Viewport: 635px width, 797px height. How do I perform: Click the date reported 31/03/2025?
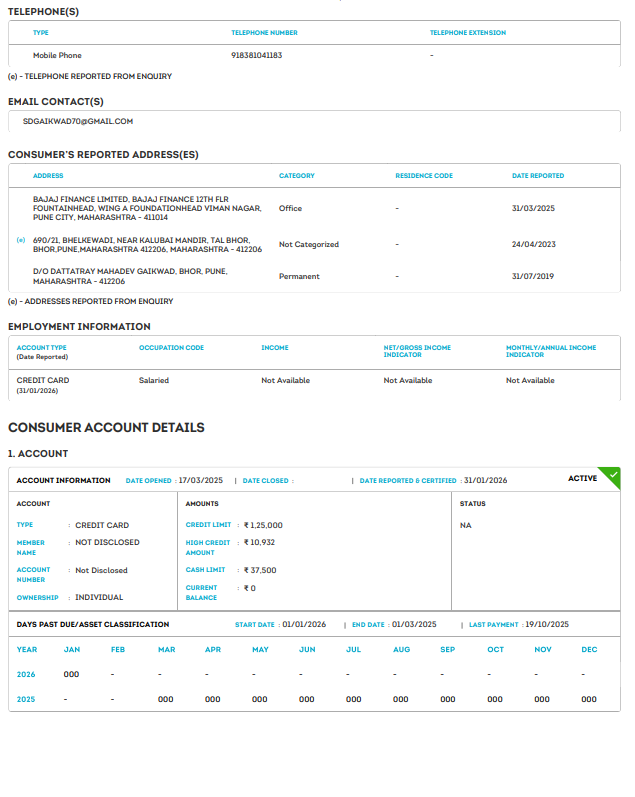click(x=533, y=208)
